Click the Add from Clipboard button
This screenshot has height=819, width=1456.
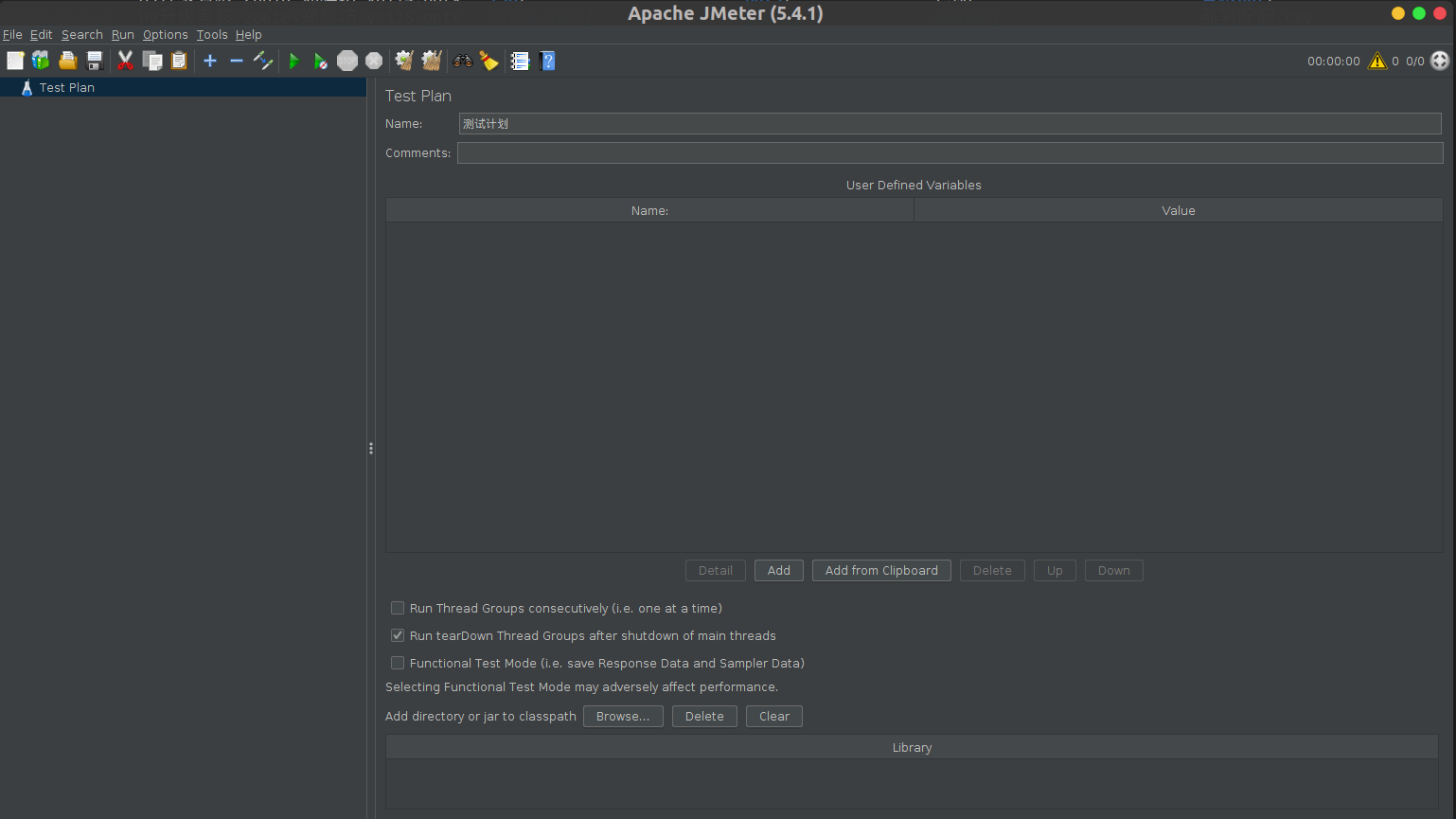(881, 570)
